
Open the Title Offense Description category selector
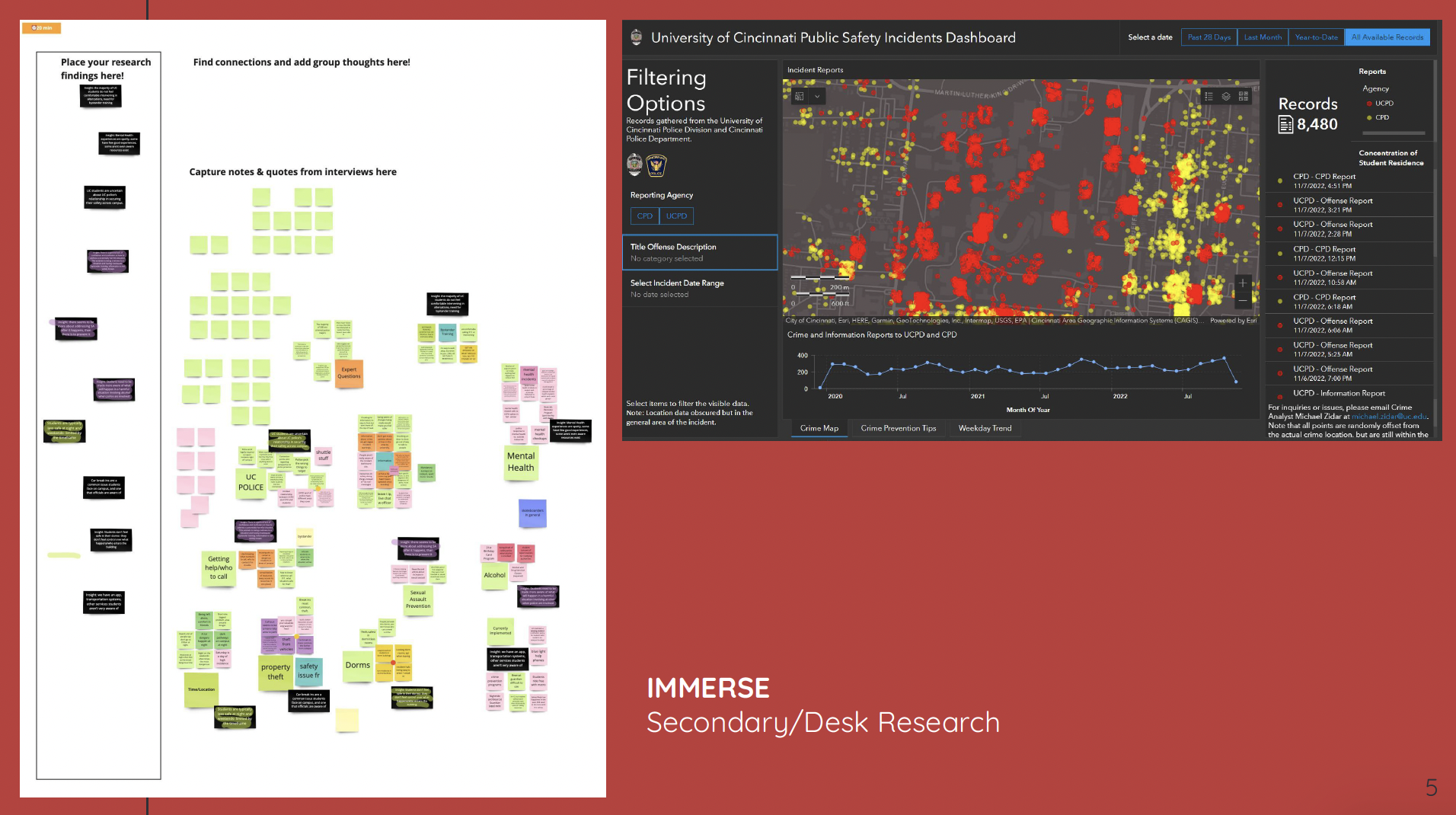click(700, 252)
